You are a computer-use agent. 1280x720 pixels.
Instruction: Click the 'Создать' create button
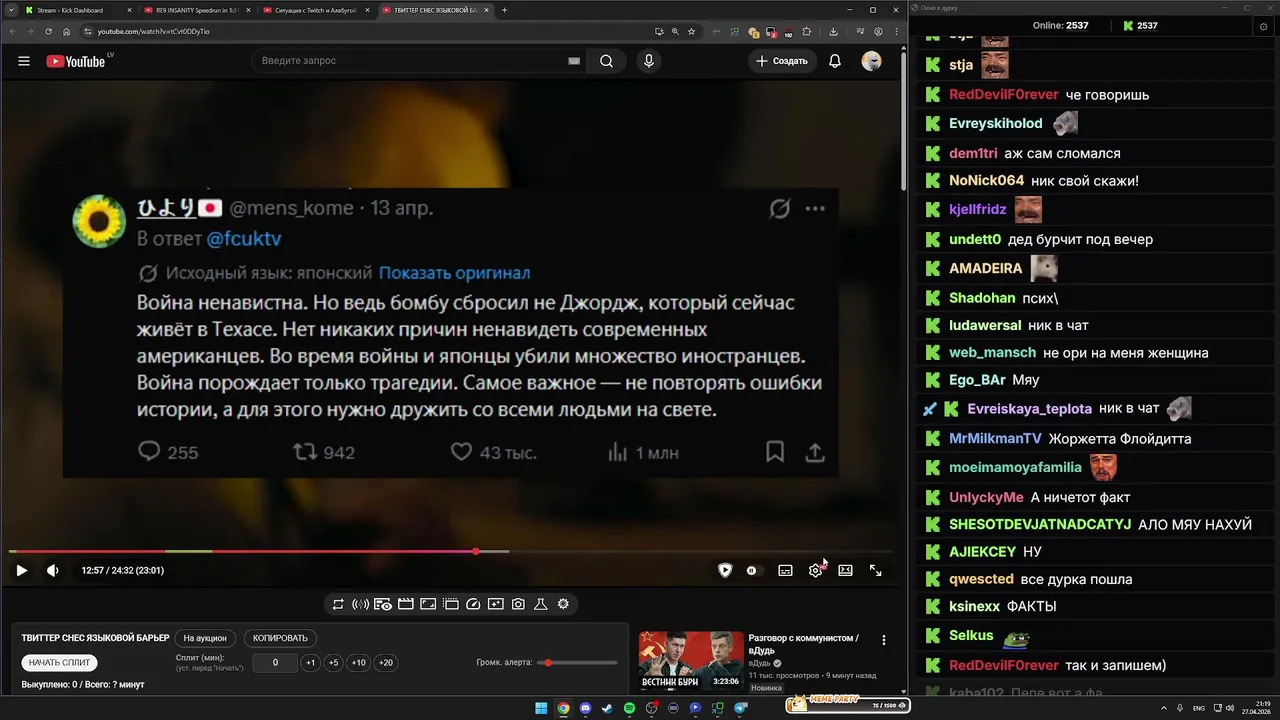[782, 61]
